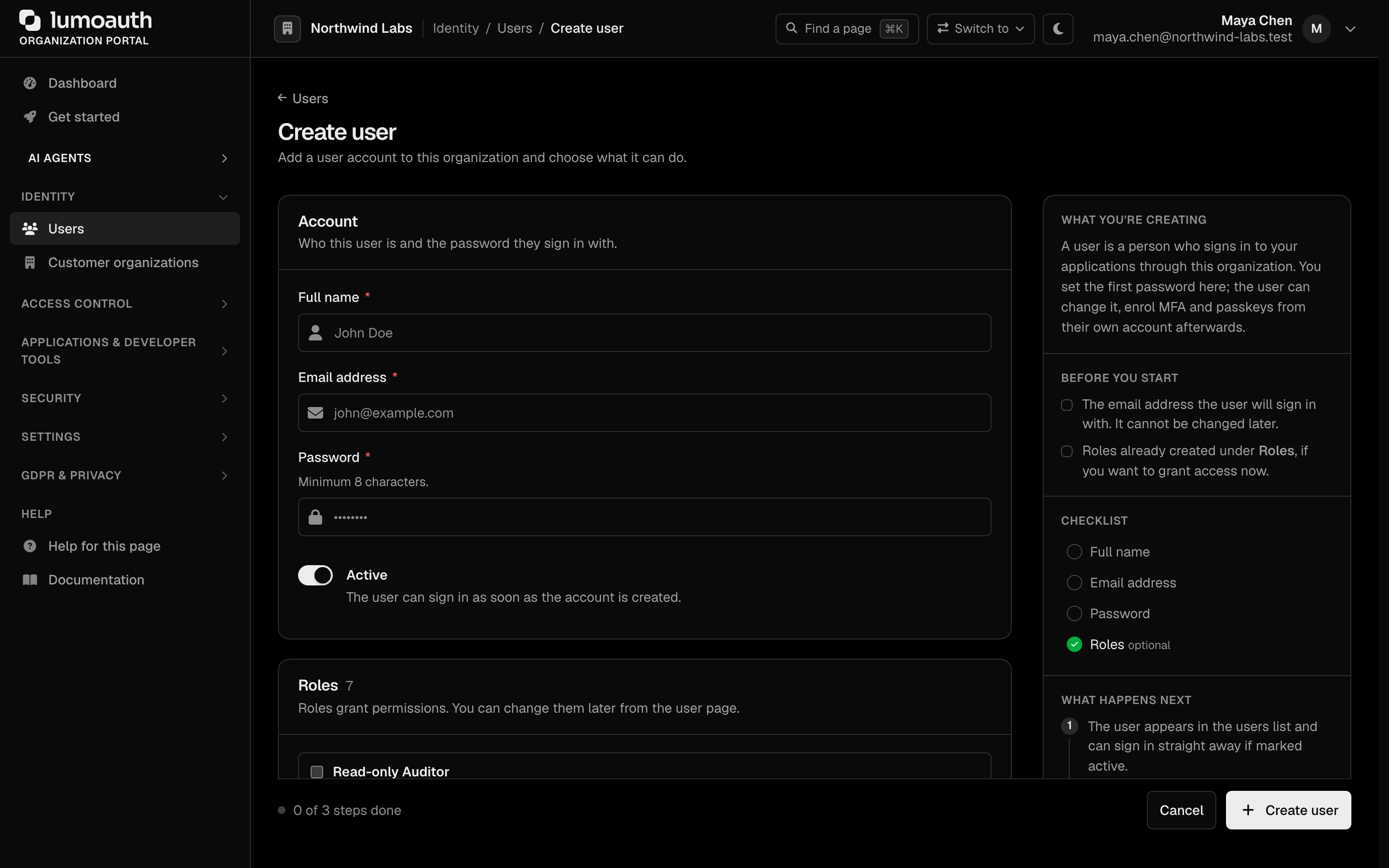The image size is (1389, 868).
Task: Click the Email address checklist circle
Action: coord(1074,583)
